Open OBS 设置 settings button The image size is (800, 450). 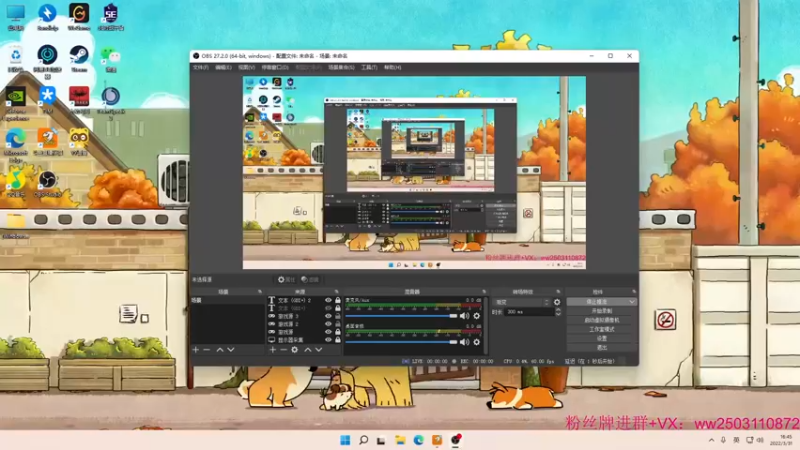[x=602, y=338]
